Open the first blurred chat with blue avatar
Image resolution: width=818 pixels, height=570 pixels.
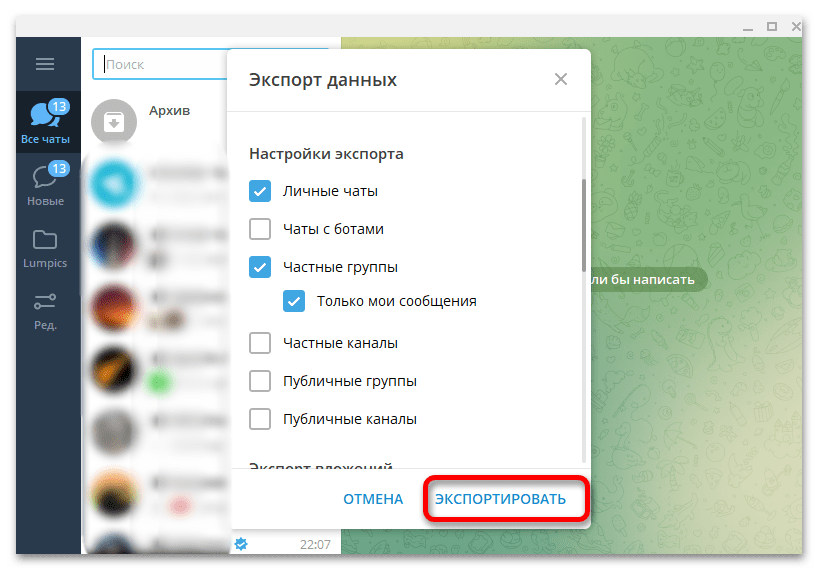[159, 184]
